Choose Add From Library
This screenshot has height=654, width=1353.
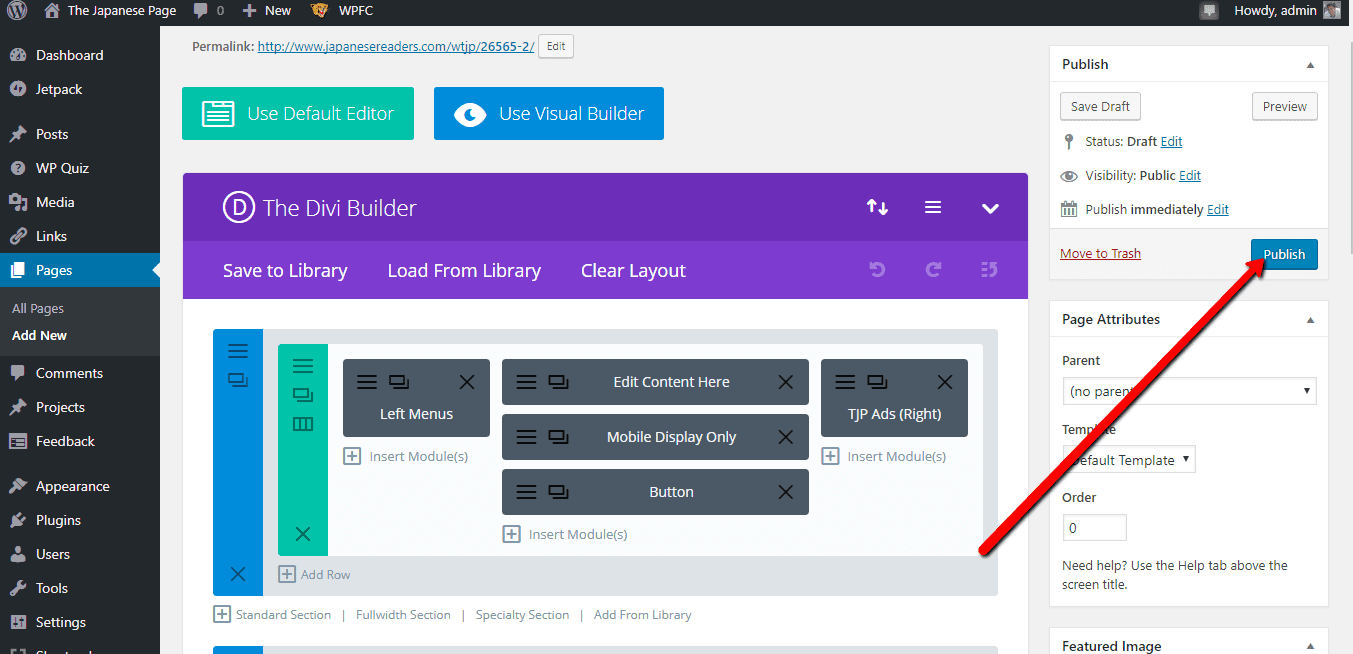coord(642,615)
